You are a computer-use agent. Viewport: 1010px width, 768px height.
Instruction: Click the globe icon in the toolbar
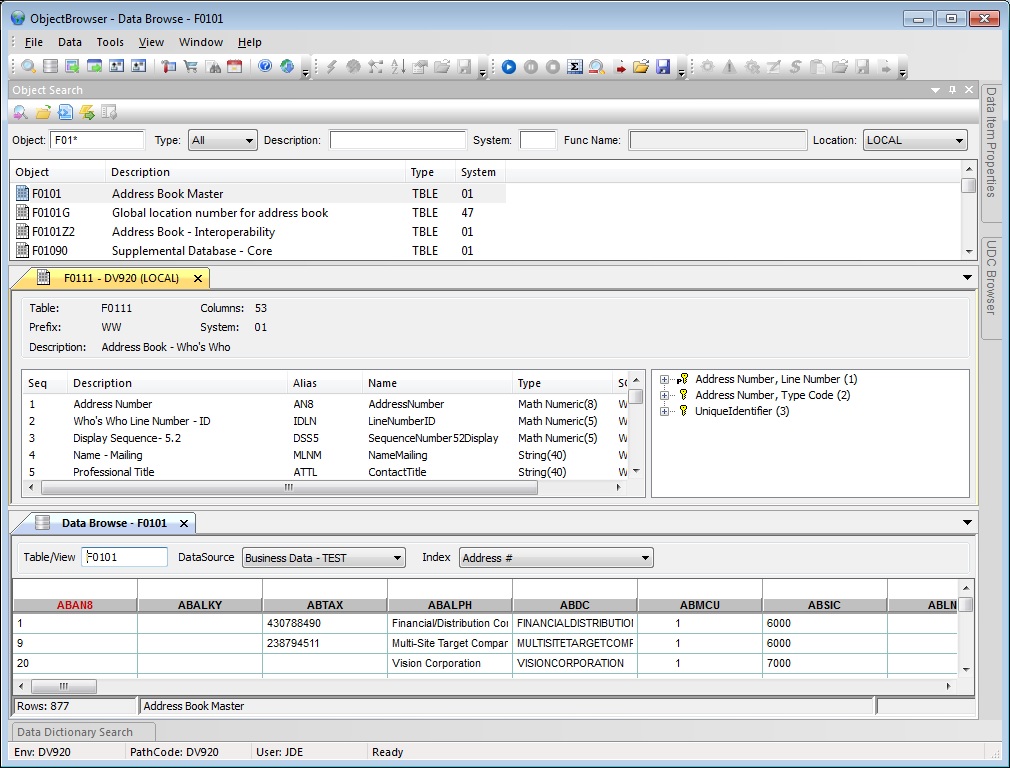pos(287,67)
